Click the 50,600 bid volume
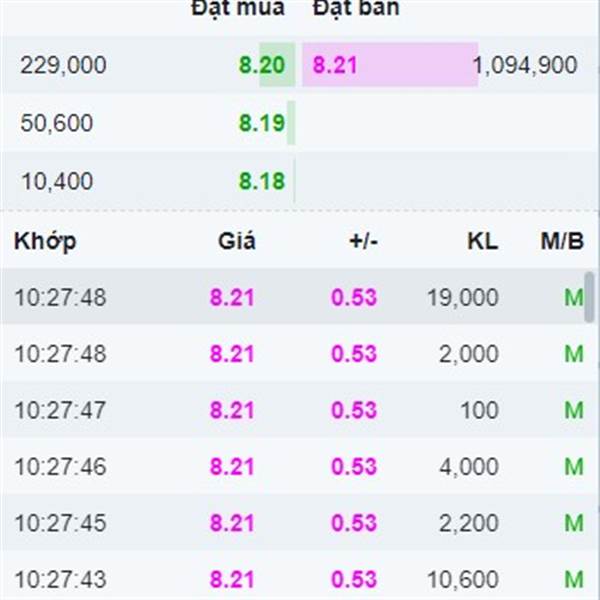Viewport: 600px width, 600px height. pos(57,123)
